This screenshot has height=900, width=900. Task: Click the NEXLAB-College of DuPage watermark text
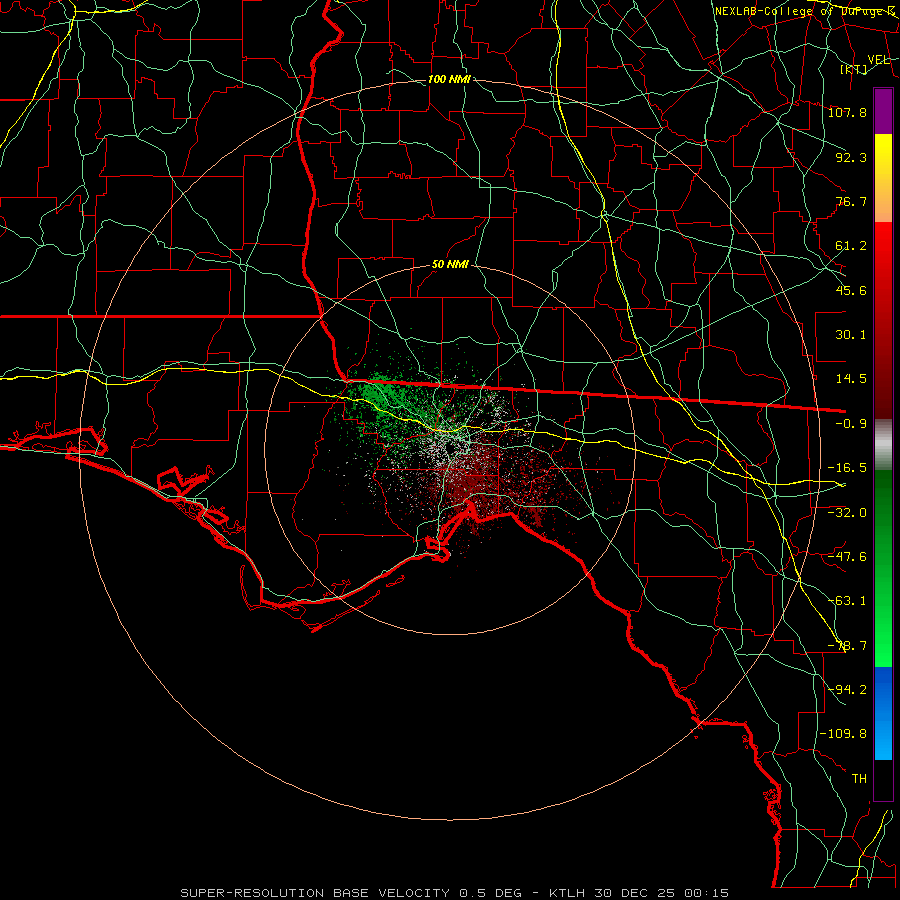[805, 11]
